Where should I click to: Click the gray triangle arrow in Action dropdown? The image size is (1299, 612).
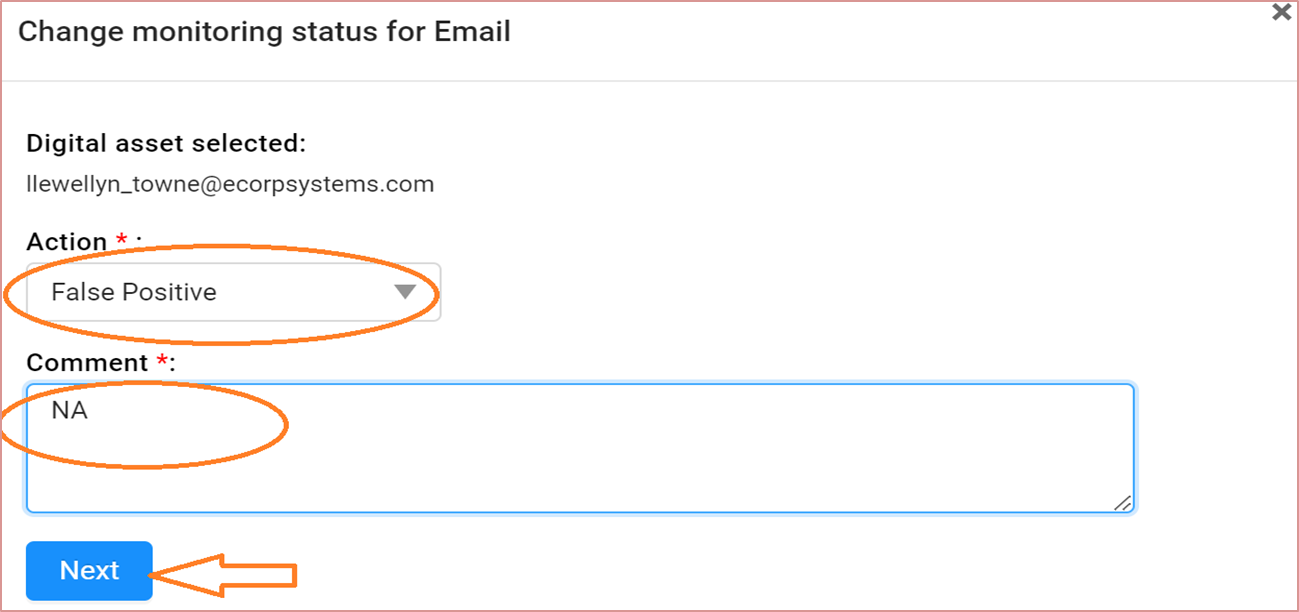click(404, 292)
